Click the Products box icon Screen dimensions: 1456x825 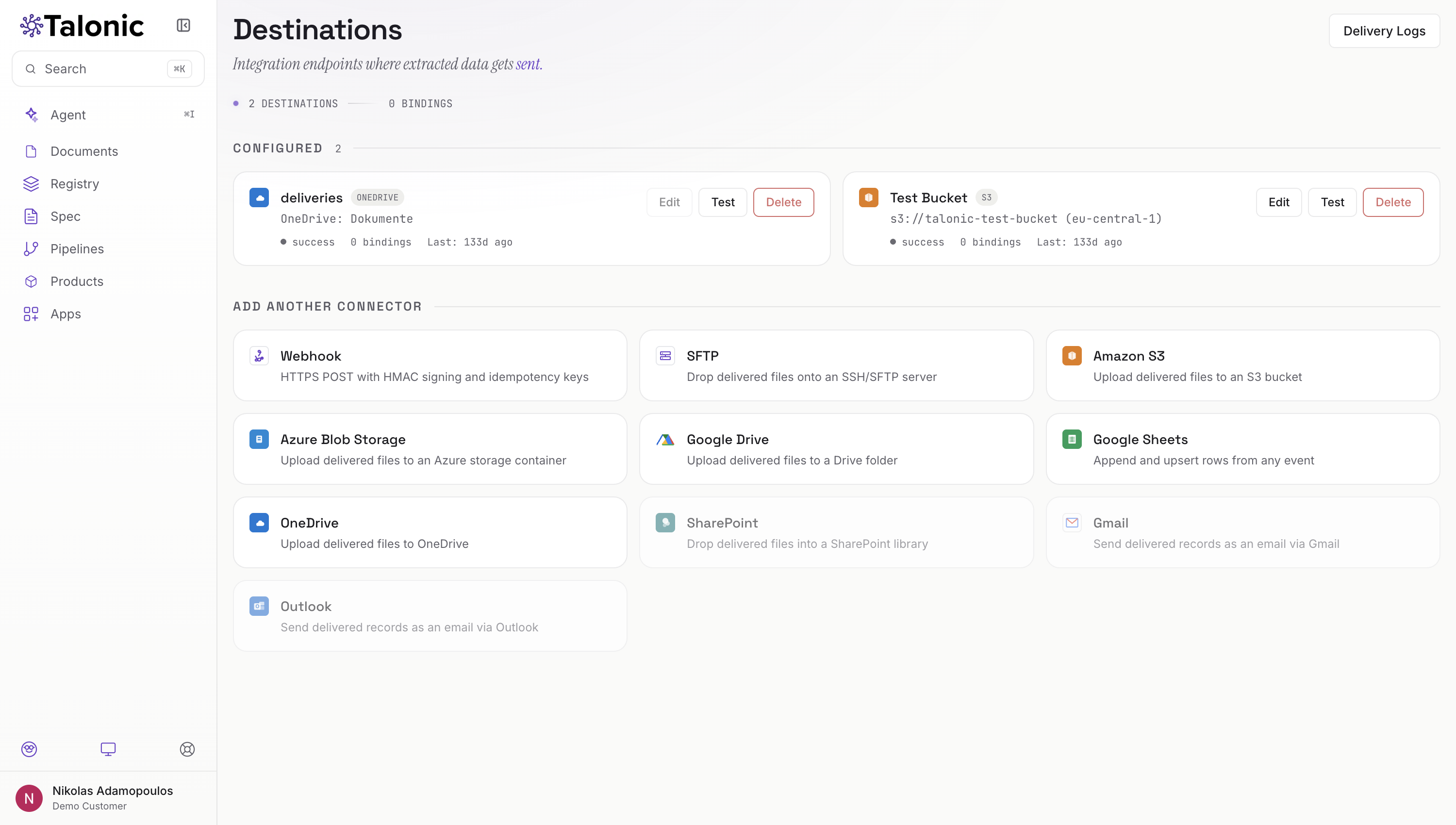pos(31,281)
